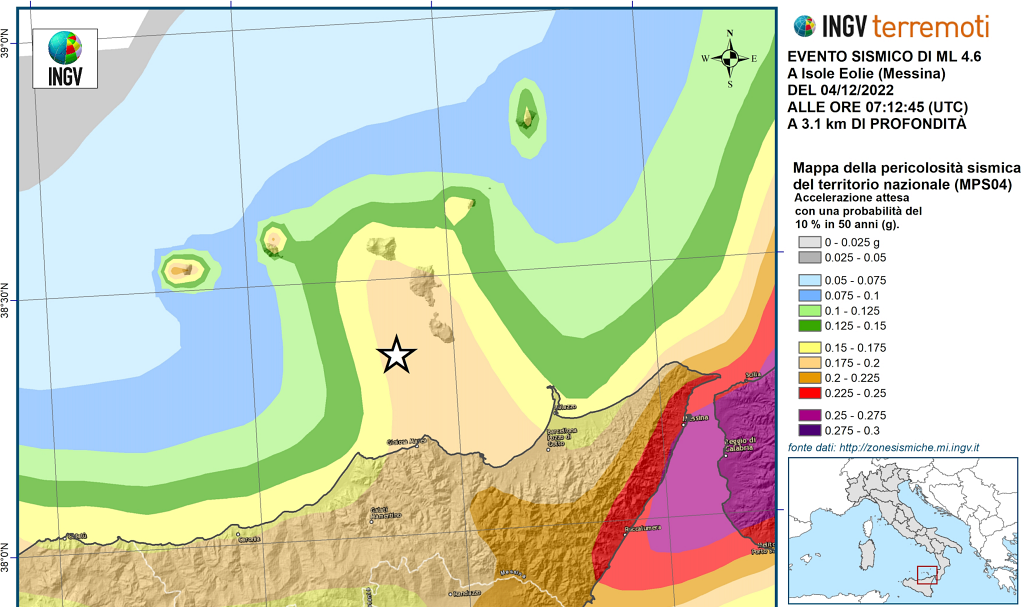The width and height of the screenshot is (1024, 607).
Task: Click the 0.275 - 0.3 purple legend swatch
Action: [807, 429]
